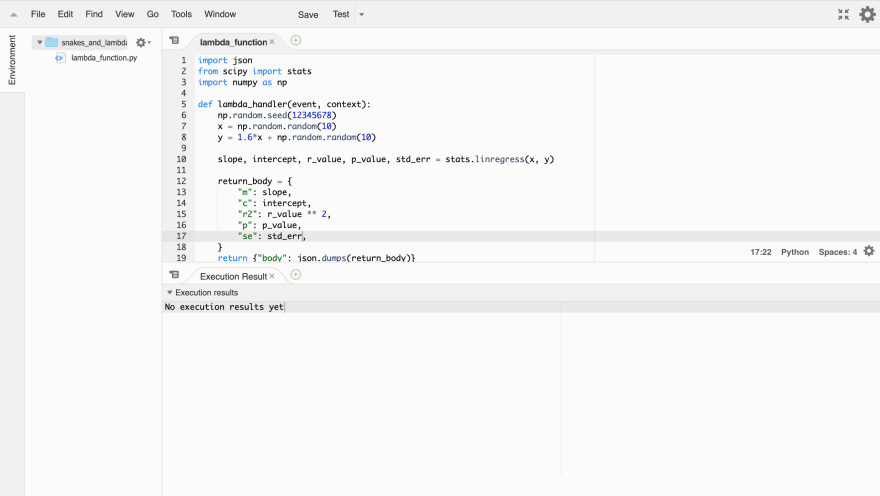Collapse the Execution results section
The height and width of the screenshot is (496, 880).
tap(169, 292)
